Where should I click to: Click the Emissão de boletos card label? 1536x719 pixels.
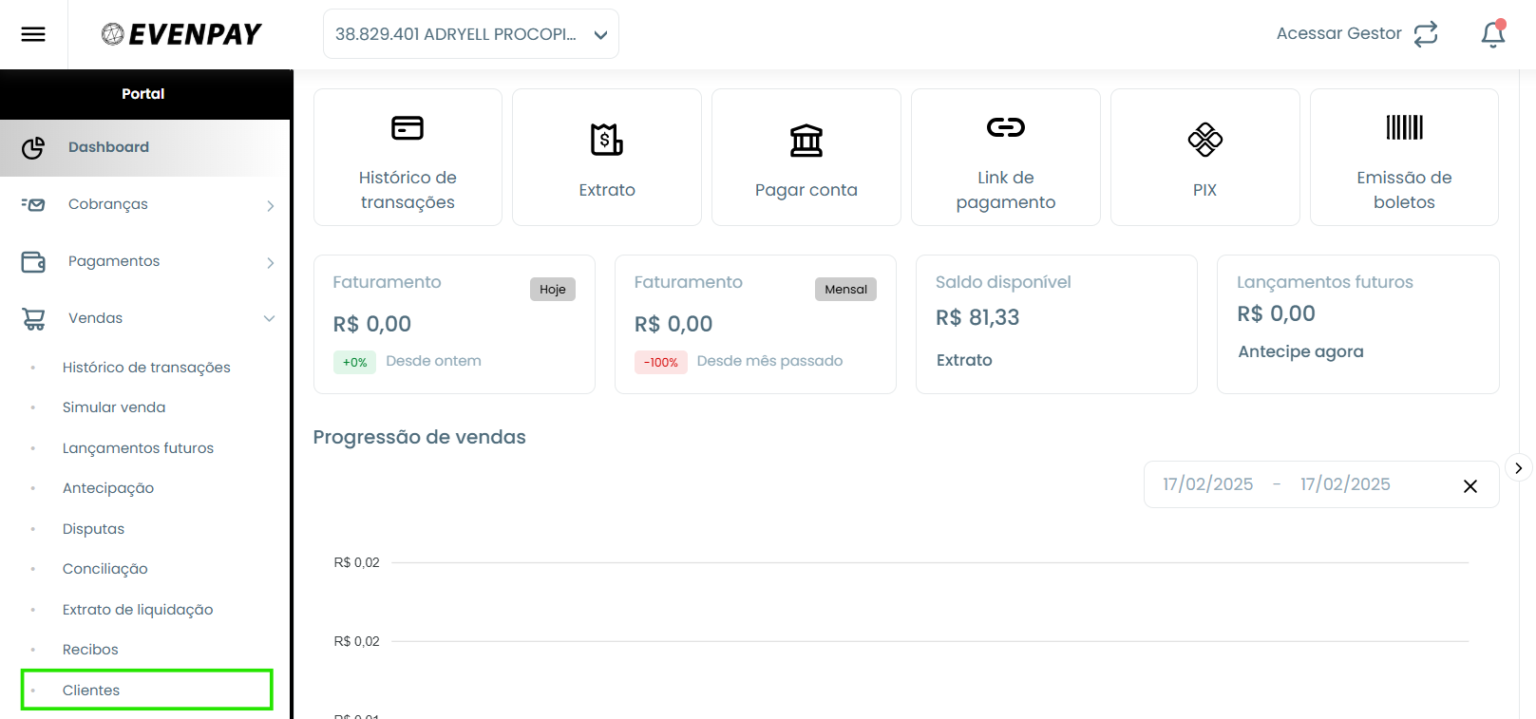tap(1404, 190)
